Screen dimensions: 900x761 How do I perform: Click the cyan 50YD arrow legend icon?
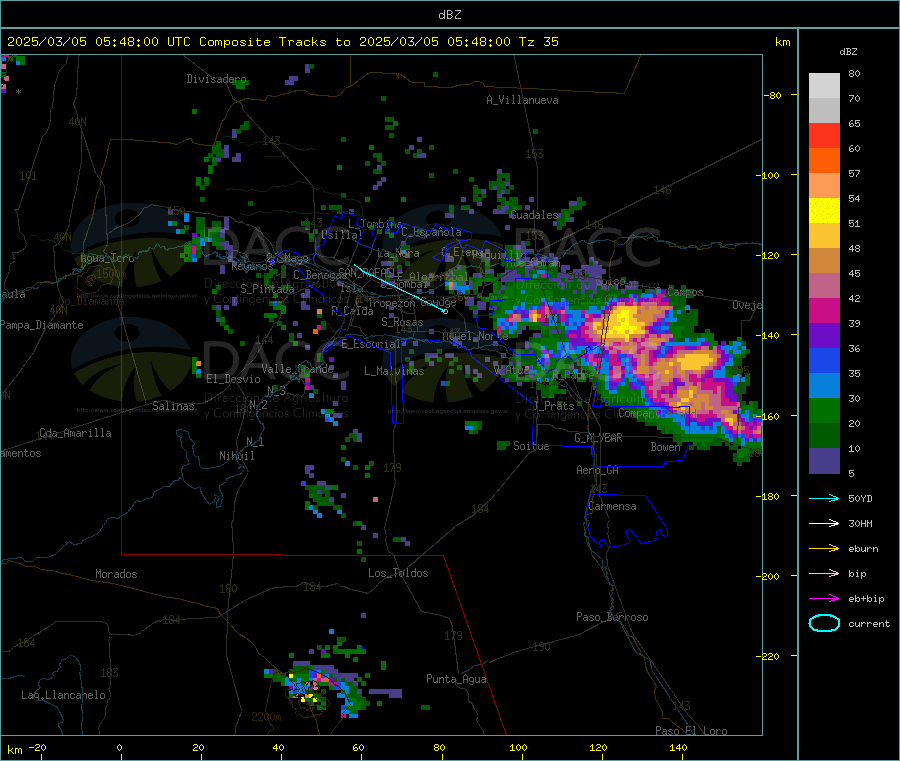coord(824,498)
